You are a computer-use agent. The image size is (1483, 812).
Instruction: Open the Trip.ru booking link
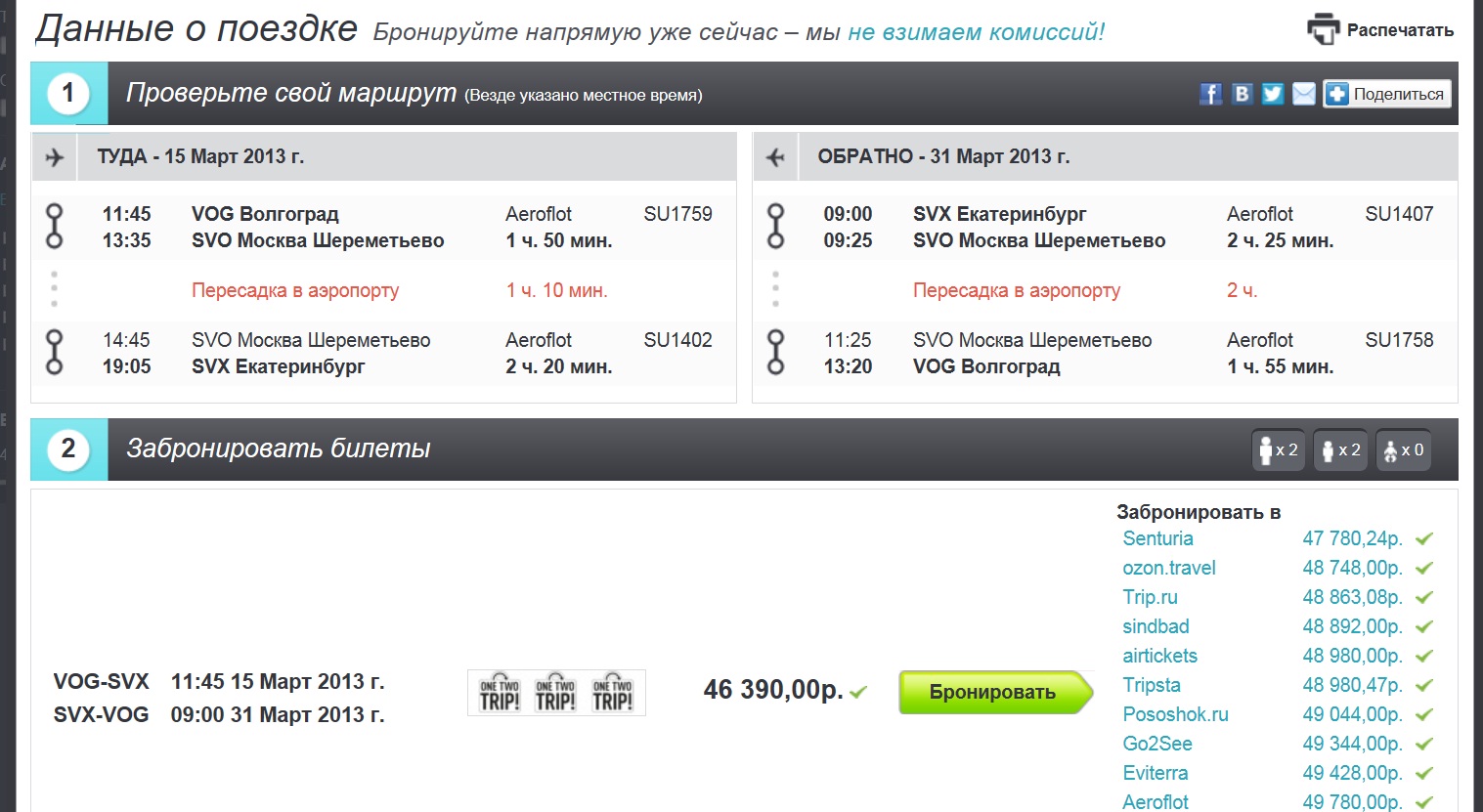tap(1151, 597)
